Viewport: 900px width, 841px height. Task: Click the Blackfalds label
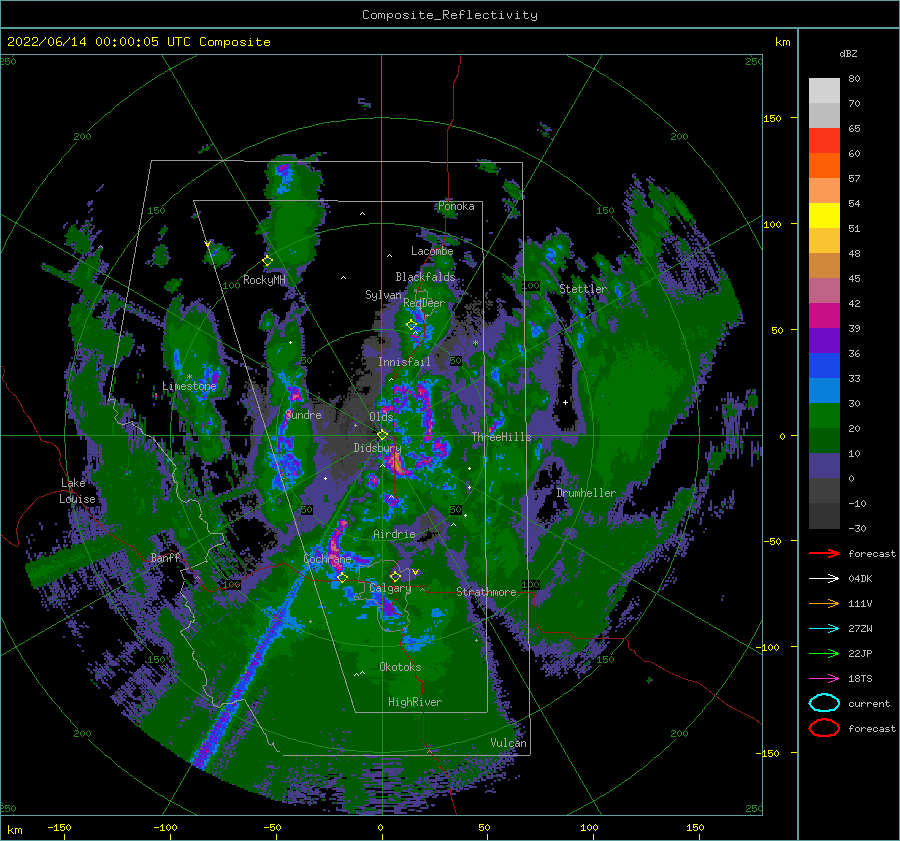tap(425, 277)
